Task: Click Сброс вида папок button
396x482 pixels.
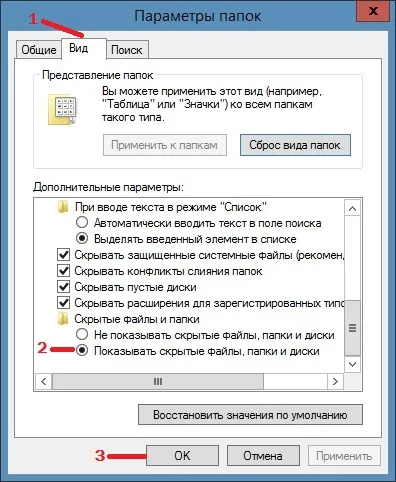Action: click(x=295, y=145)
